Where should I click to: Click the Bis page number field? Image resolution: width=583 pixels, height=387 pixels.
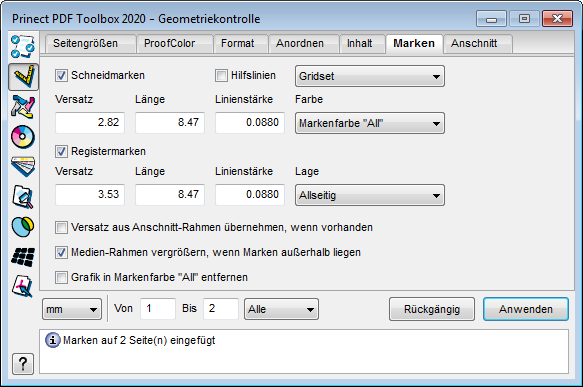coord(221,309)
